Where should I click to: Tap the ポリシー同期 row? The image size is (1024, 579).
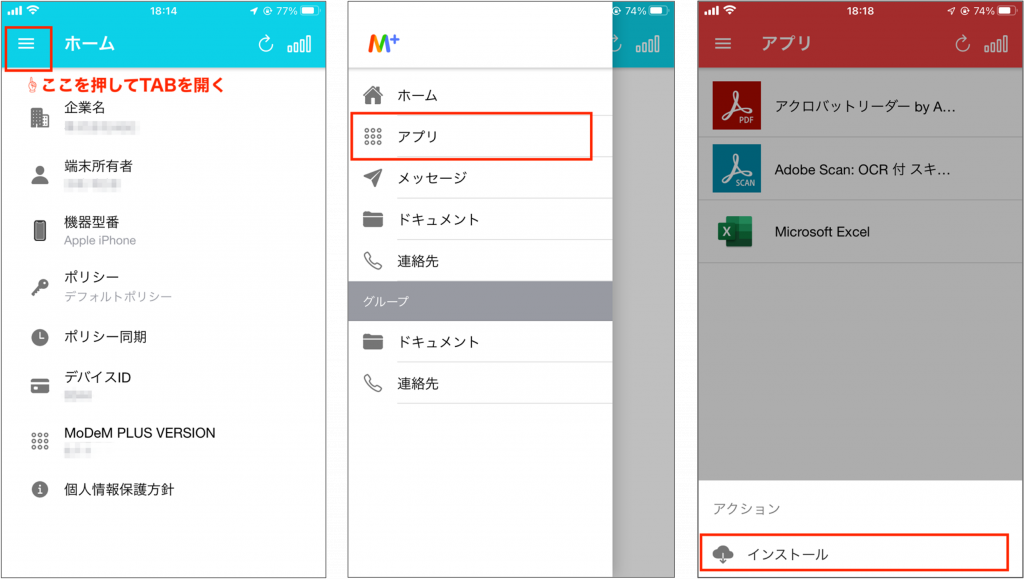pos(105,337)
